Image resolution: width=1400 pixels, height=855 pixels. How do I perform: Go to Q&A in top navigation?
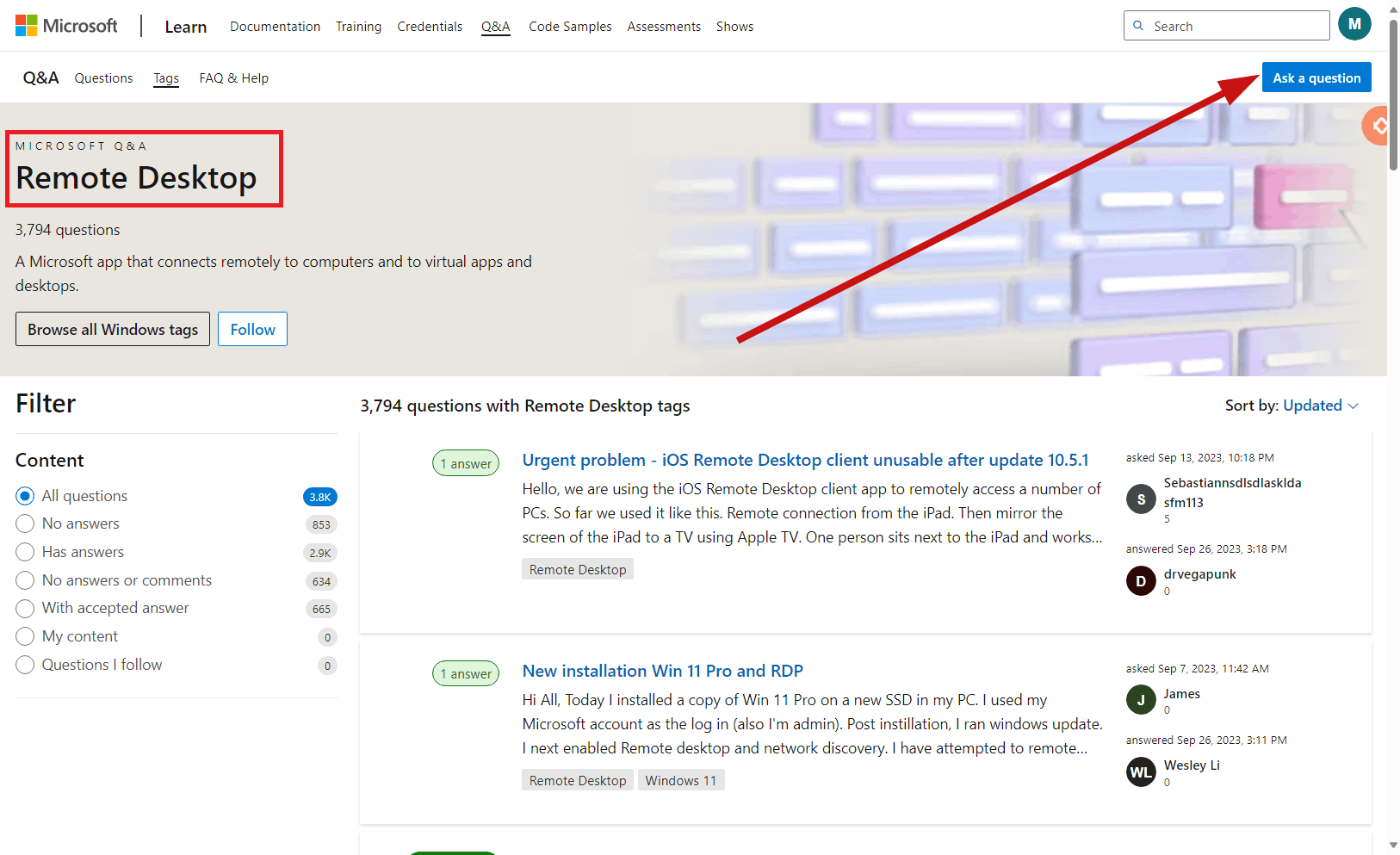click(495, 27)
